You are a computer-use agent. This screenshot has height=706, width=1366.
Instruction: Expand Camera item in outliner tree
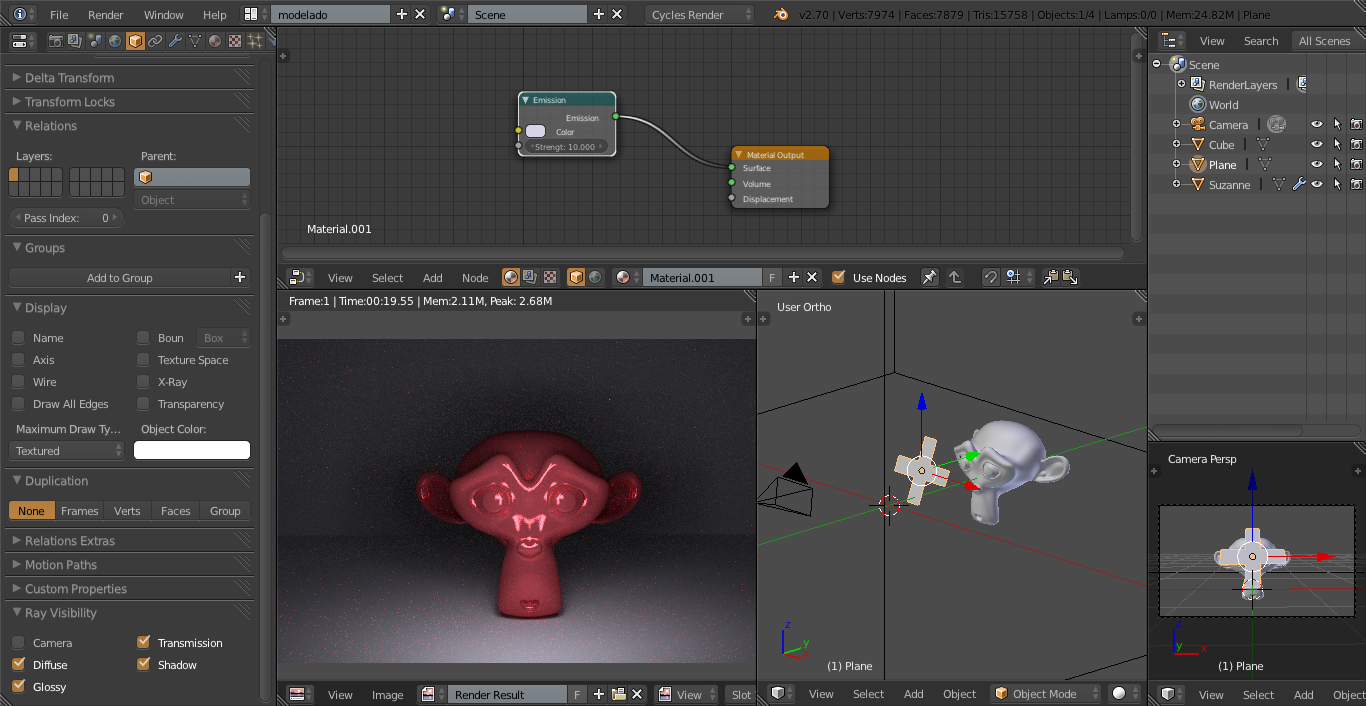pos(1177,124)
